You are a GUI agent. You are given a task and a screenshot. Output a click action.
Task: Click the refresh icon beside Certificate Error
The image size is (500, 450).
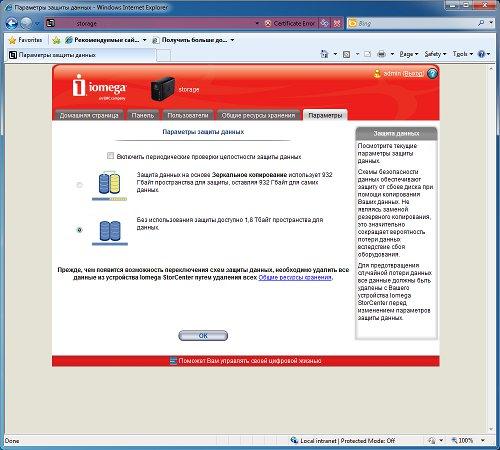[x=324, y=23]
